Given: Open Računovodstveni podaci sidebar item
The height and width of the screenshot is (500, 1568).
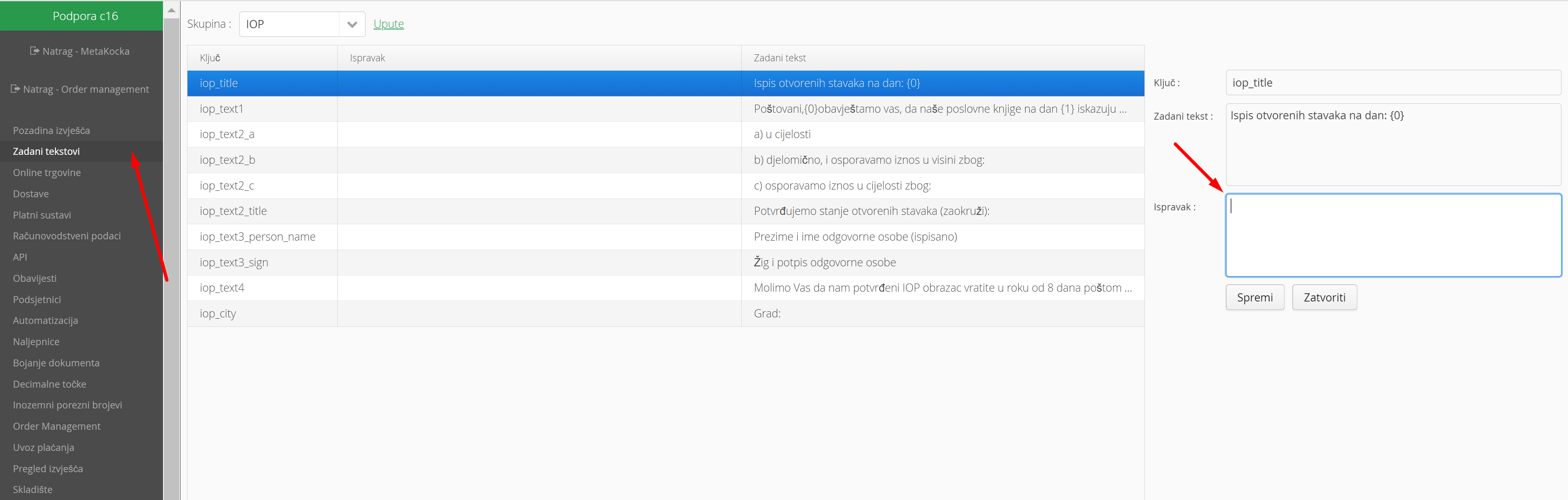Looking at the screenshot, I should (x=66, y=236).
